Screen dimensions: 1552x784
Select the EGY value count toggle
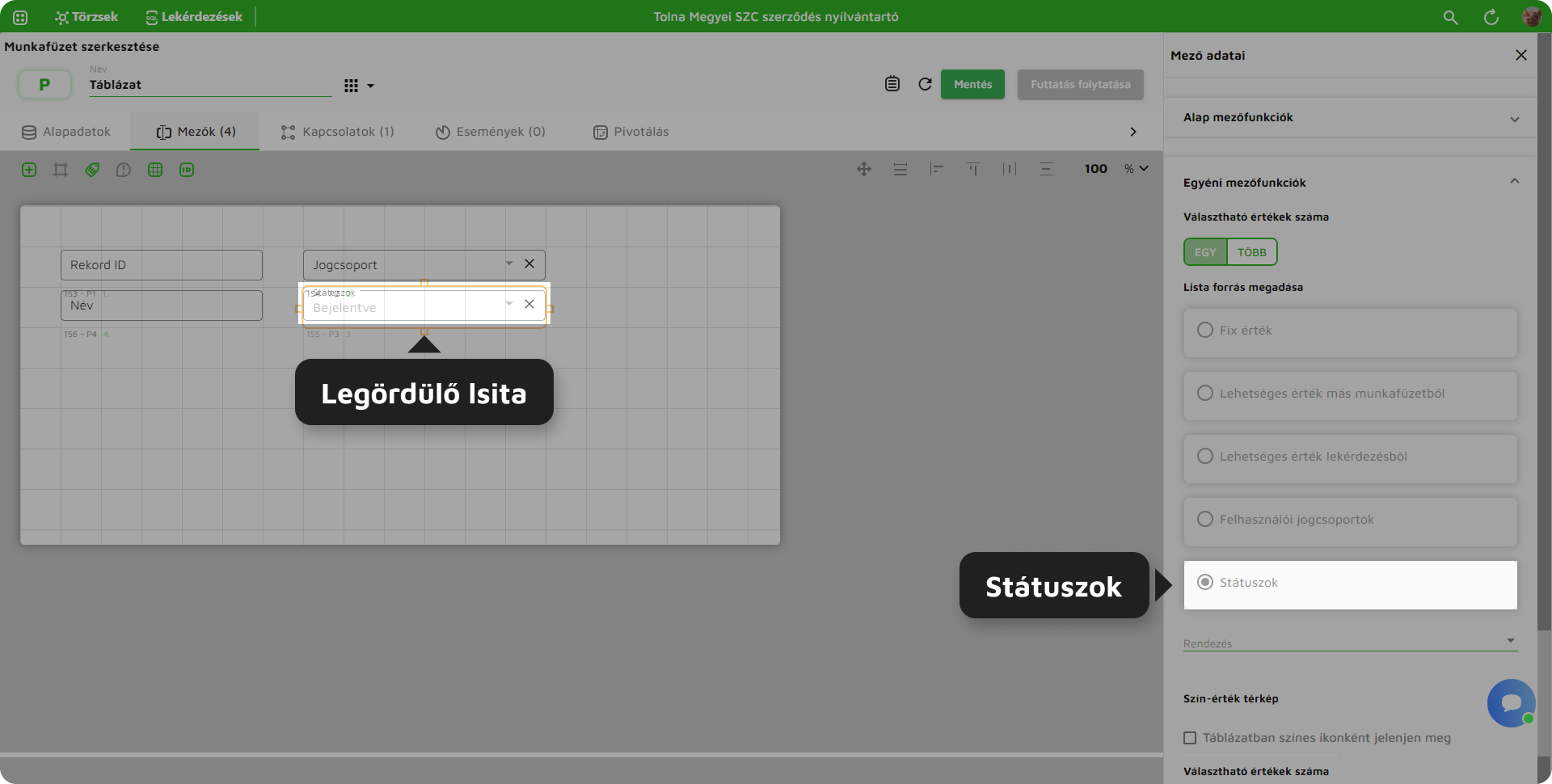(x=1205, y=252)
